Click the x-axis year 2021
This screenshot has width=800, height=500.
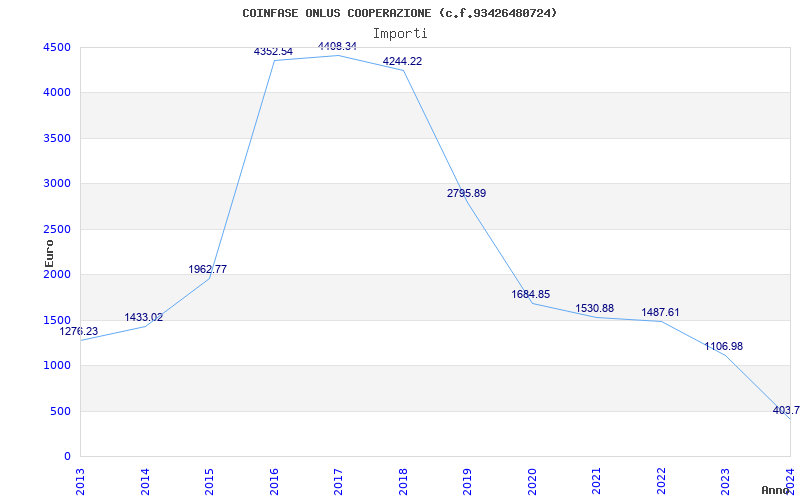(x=597, y=482)
